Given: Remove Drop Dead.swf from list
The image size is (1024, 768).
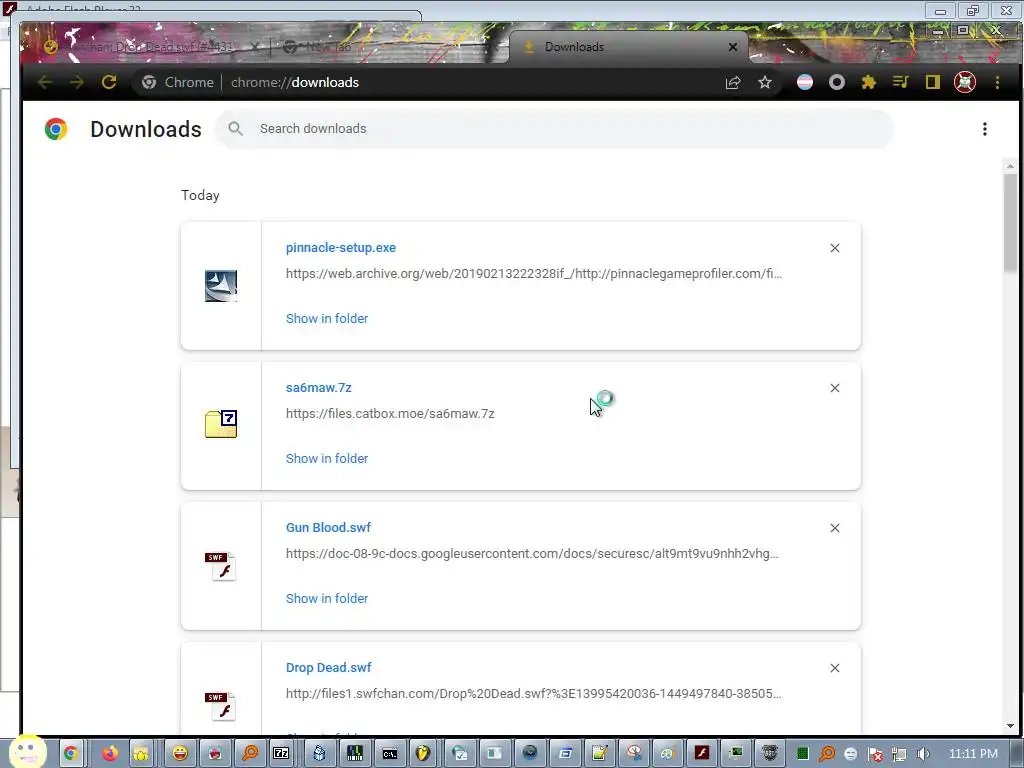Looking at the screenshot, I should point(835,668).
